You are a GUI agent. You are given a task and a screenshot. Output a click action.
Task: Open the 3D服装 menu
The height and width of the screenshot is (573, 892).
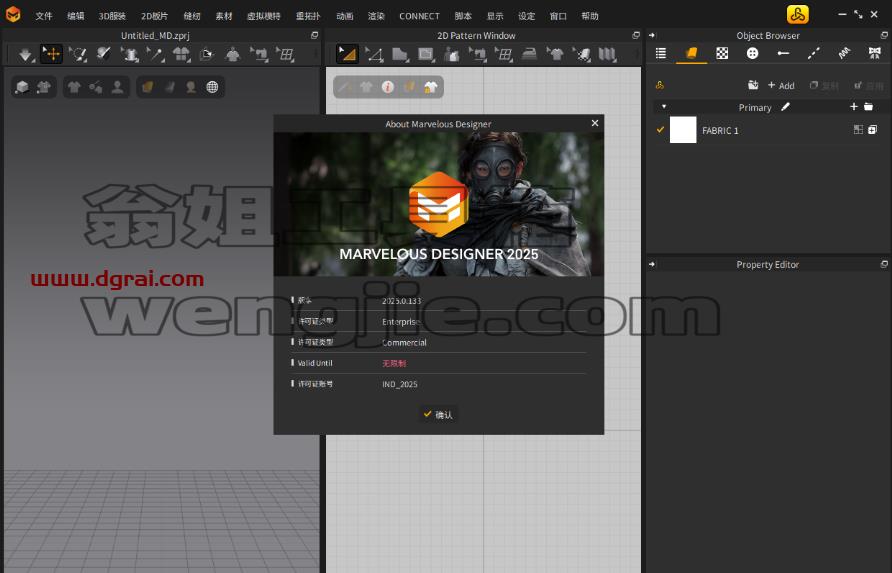pos(112,16)
